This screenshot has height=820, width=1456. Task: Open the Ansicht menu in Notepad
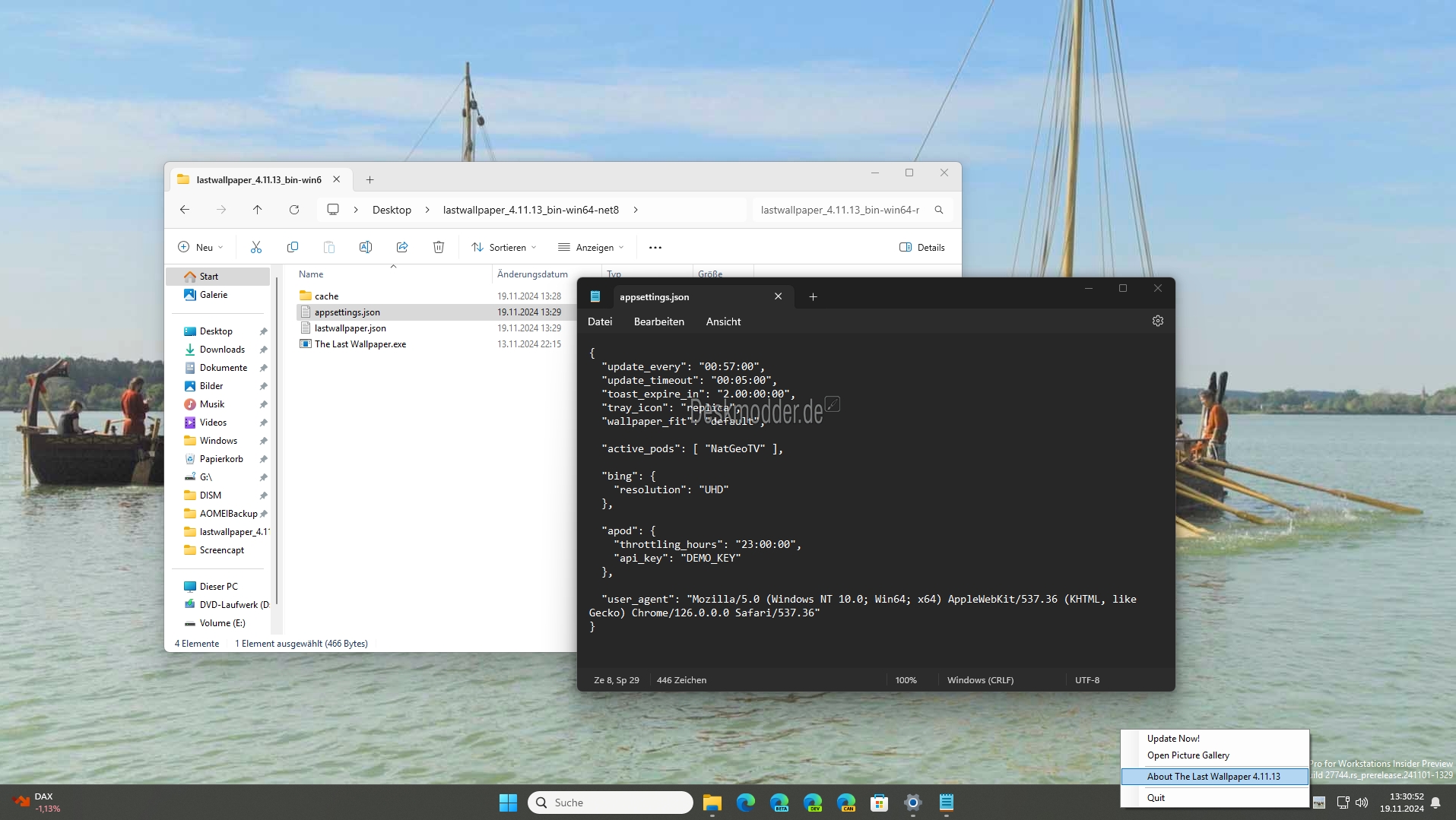click(x=723, y=321)
